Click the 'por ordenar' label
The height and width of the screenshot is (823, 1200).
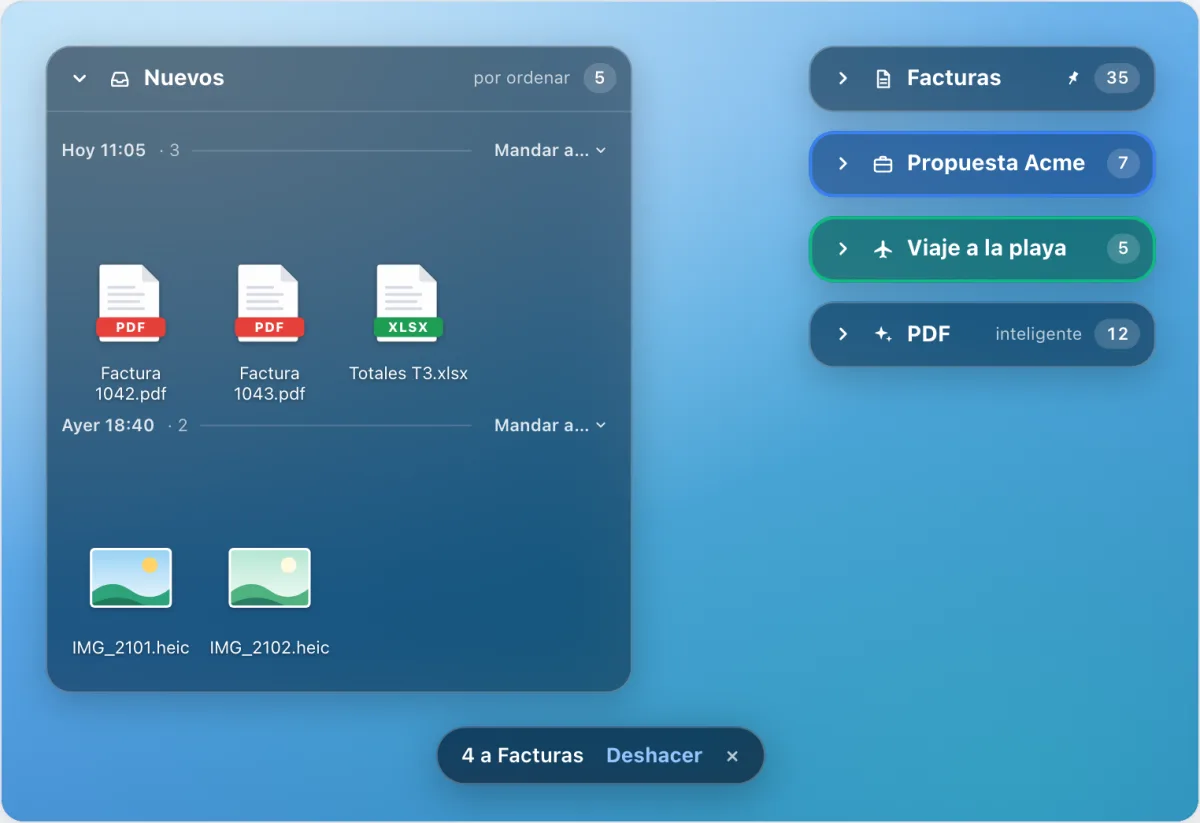click(x=522, y=78)
